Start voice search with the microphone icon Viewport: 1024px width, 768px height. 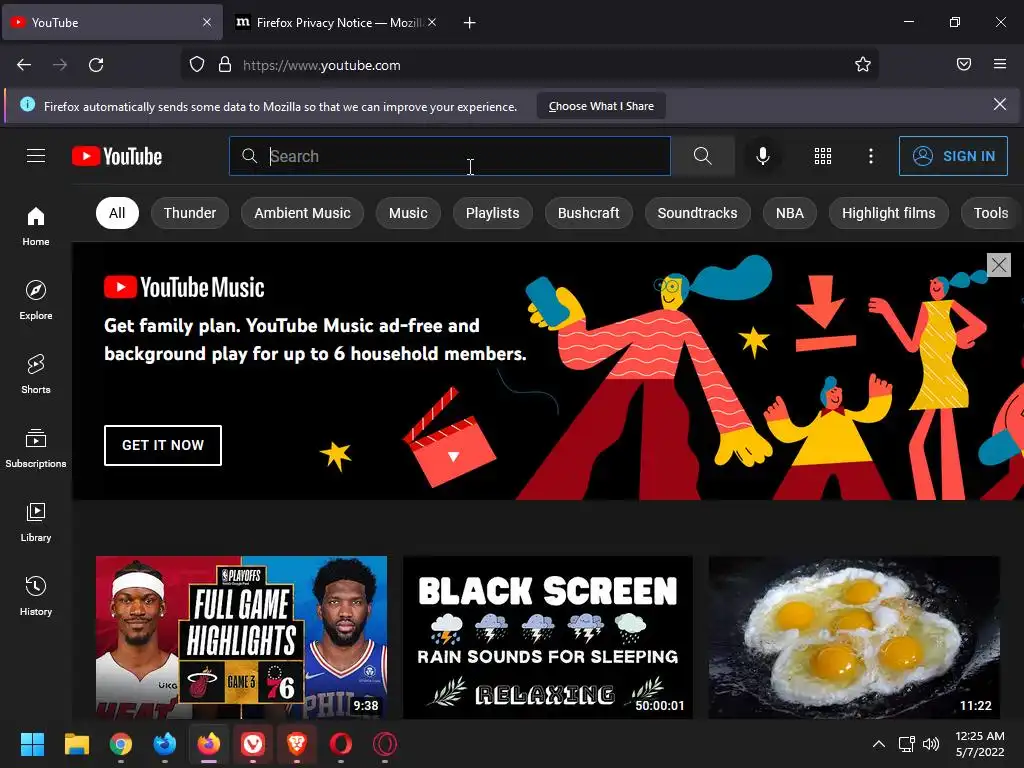pos(762,156)
